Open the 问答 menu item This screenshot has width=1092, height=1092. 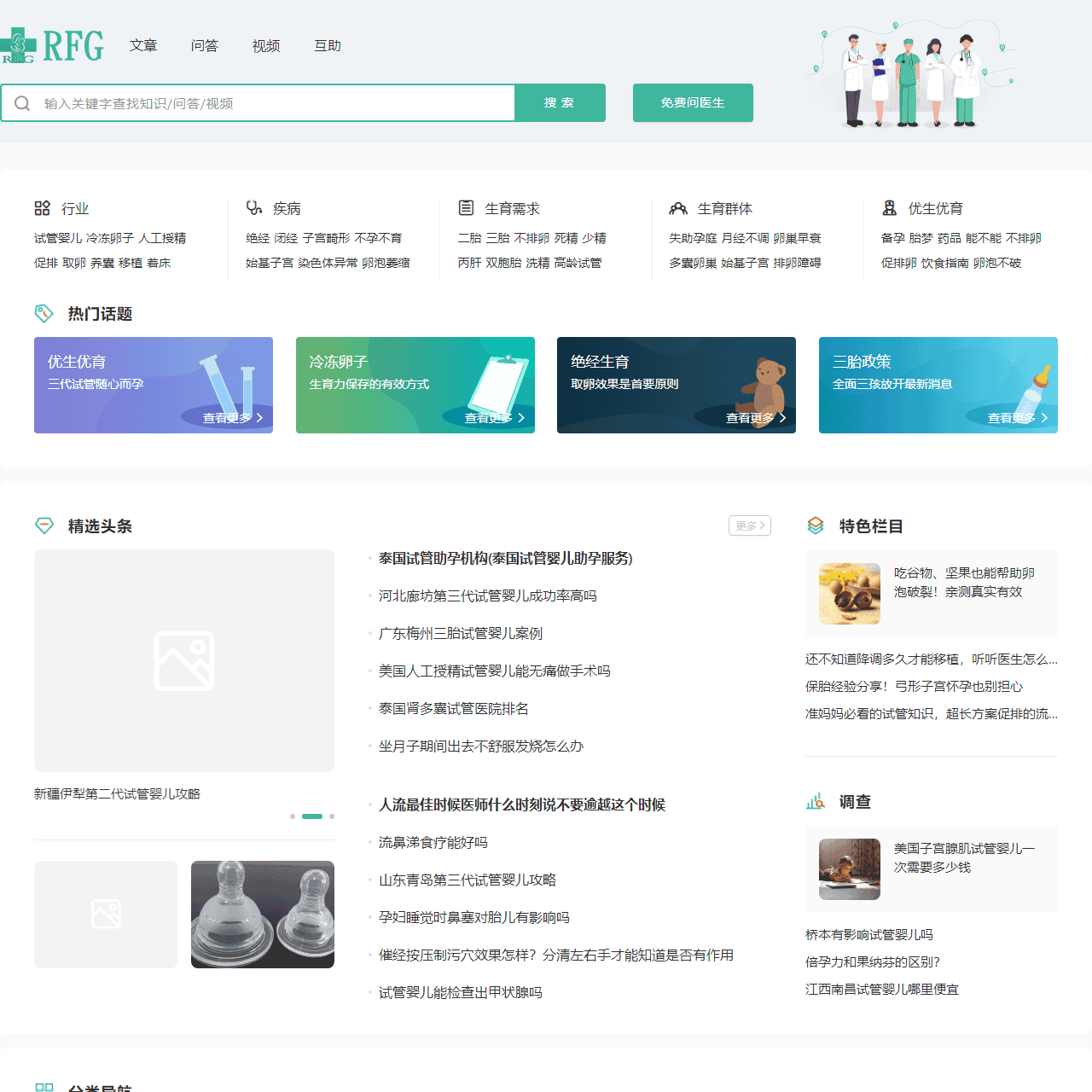point(205,46)
